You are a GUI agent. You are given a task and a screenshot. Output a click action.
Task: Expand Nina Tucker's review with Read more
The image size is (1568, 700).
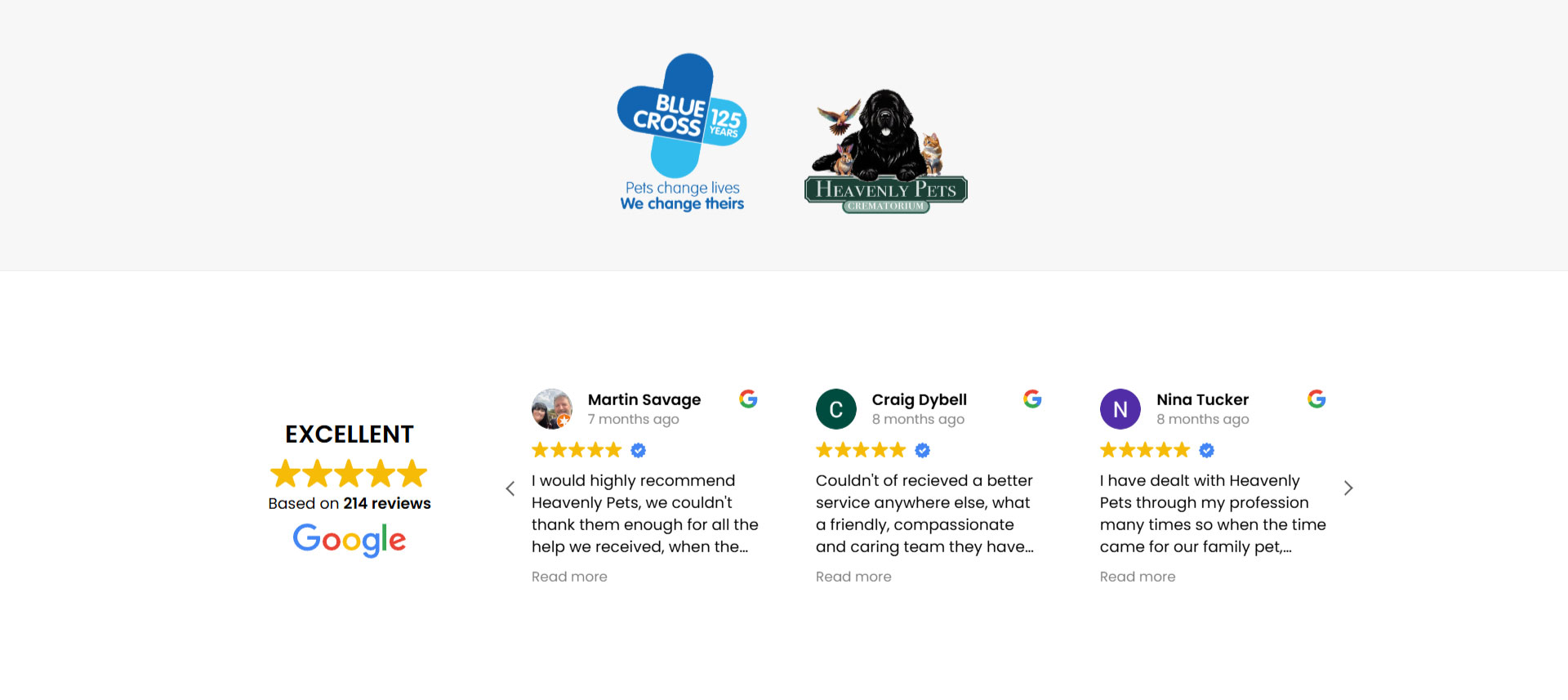[x=1138, y=577]
